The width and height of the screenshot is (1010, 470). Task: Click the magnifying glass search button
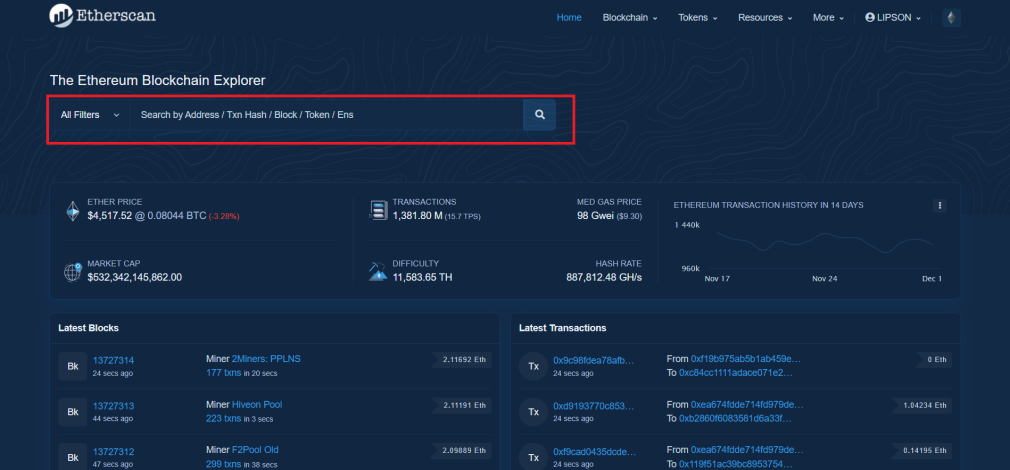[539, 115]
